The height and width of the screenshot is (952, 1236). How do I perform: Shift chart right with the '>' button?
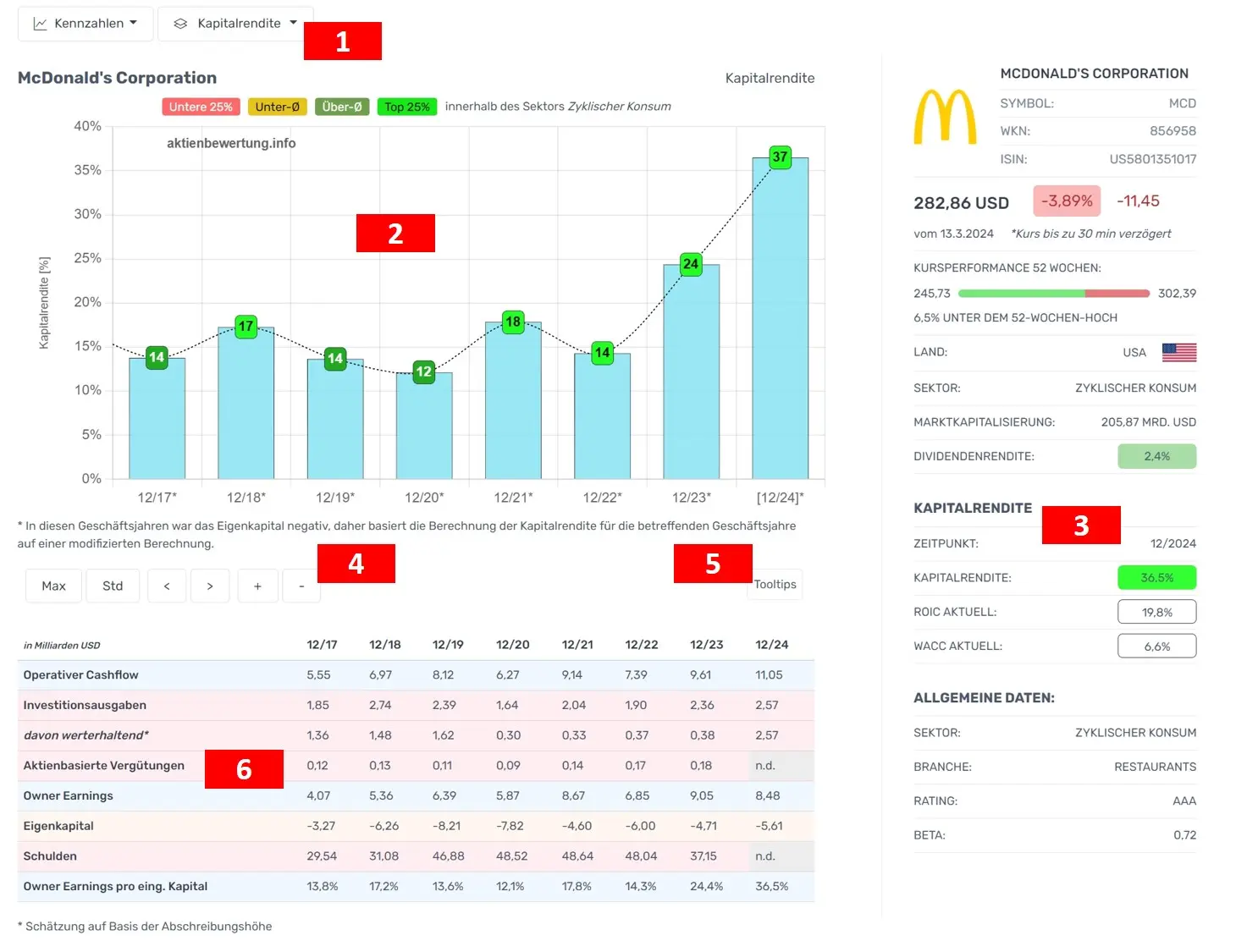coord(210,586)
